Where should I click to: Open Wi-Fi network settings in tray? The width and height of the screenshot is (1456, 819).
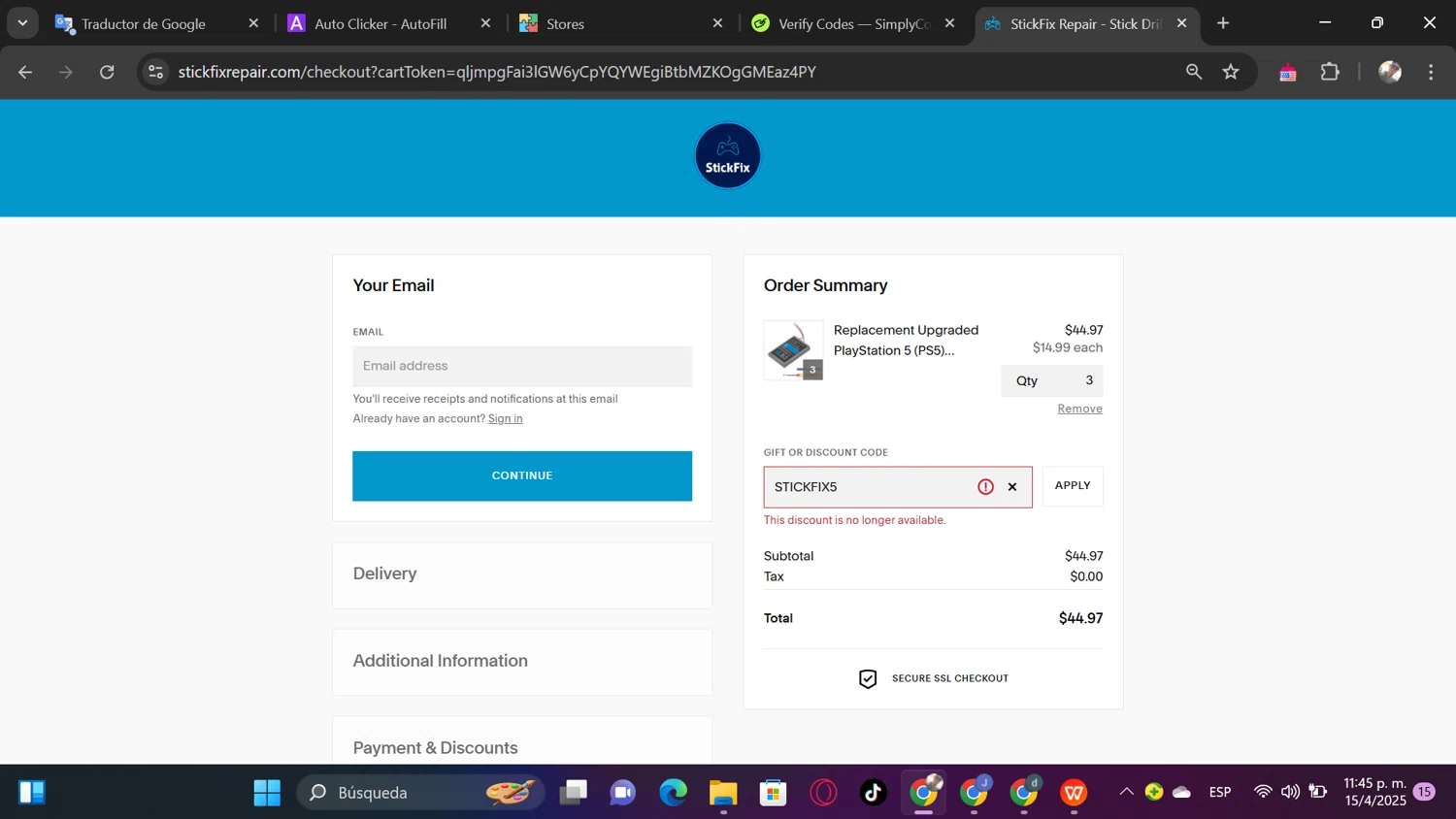1263,792
